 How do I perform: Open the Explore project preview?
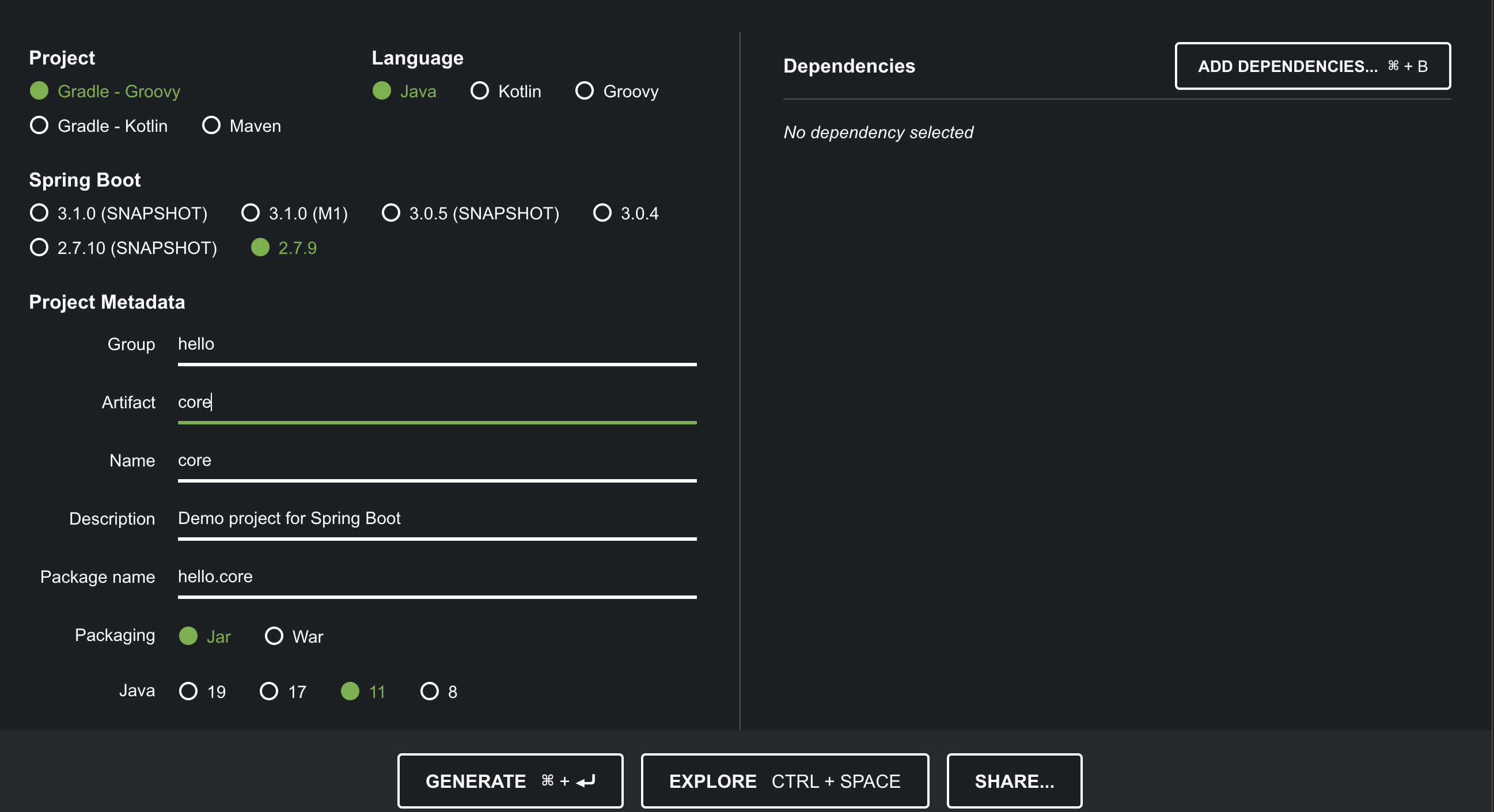pyautogui.click(x=784, y=781)
